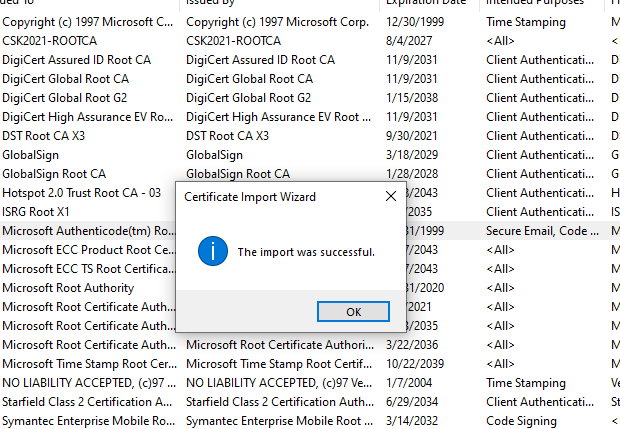This screenshot has width=620, height=429.
Task: Select Symantec Enterprise Mobile Root certificate
Action: tap(88, 420)
